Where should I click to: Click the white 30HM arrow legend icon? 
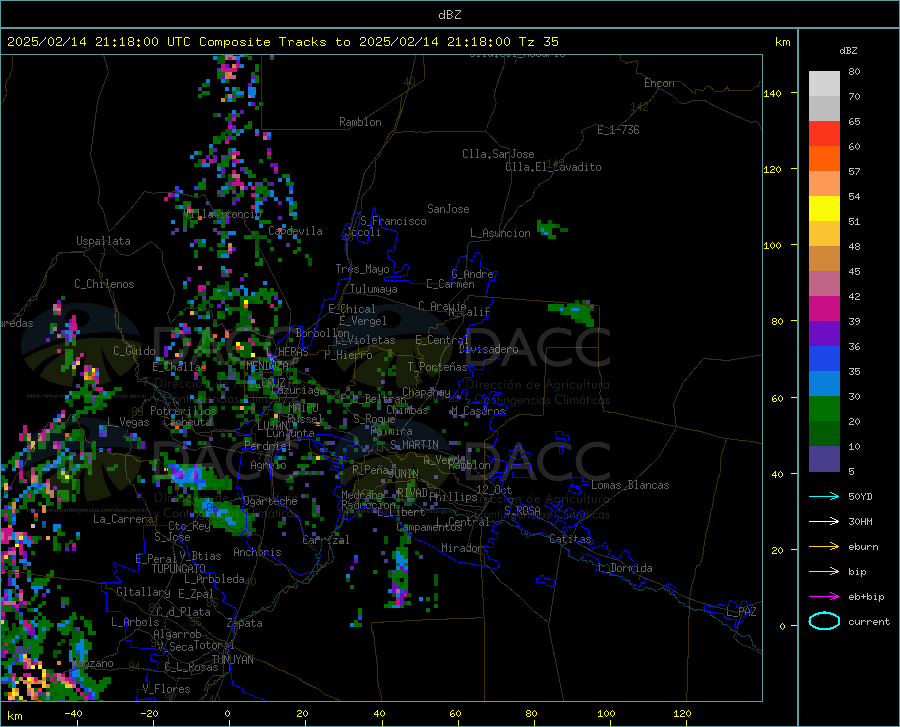click(824, 522)
